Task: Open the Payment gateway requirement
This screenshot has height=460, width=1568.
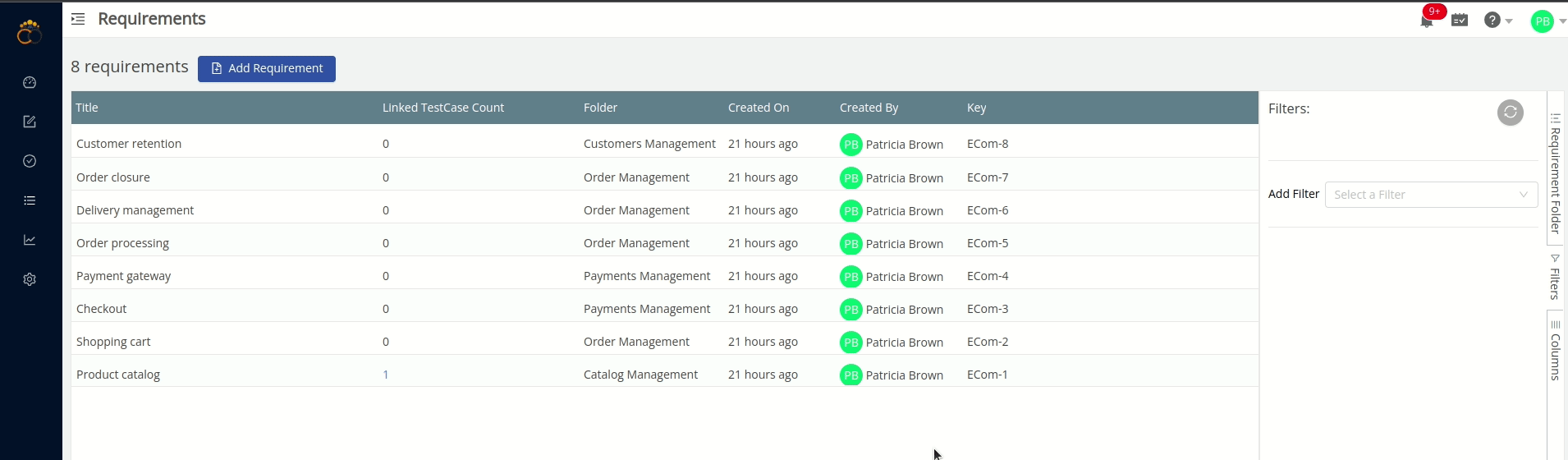Action: coord(123,276)
